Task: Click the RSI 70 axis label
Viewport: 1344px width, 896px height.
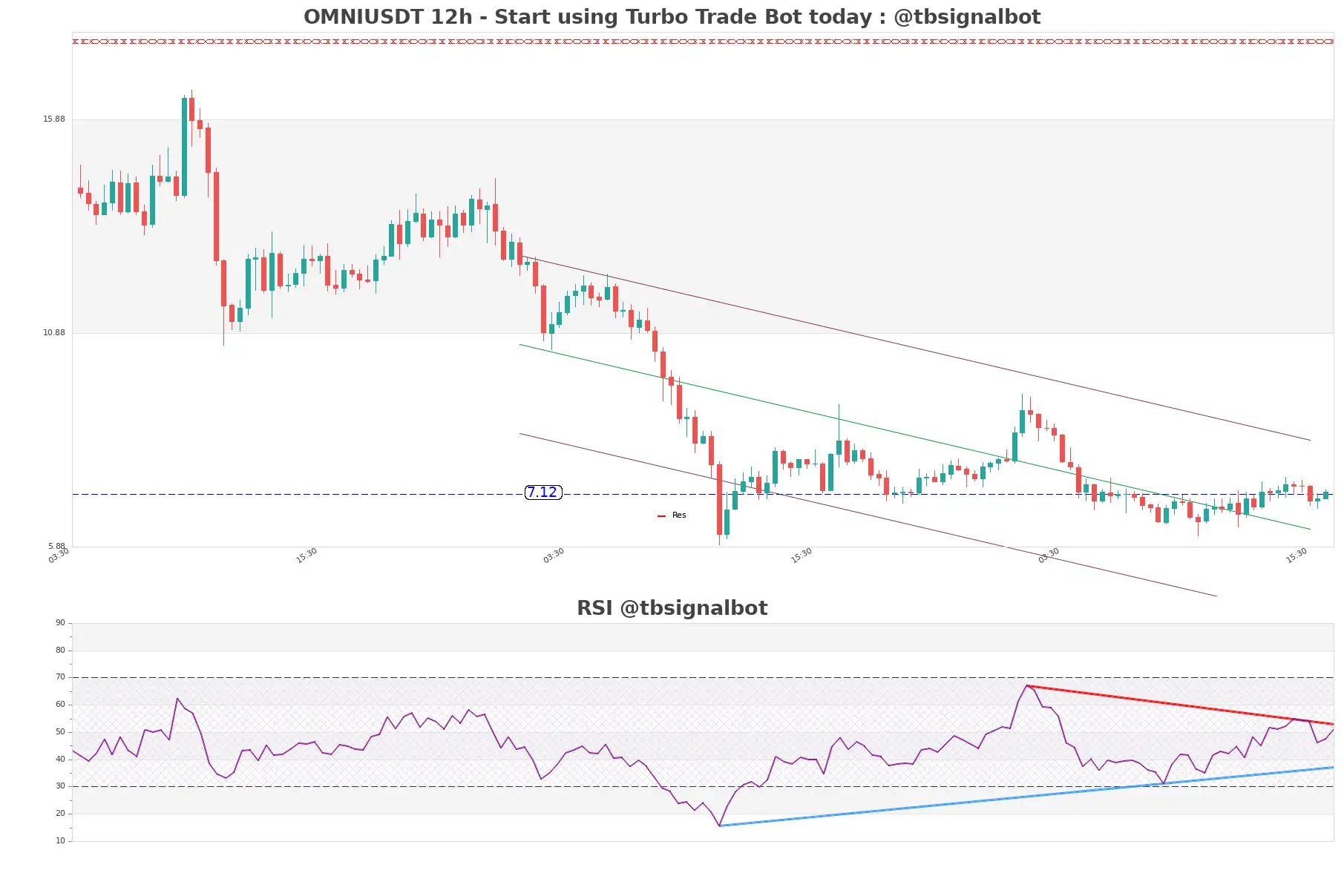Action: (60, 677)
